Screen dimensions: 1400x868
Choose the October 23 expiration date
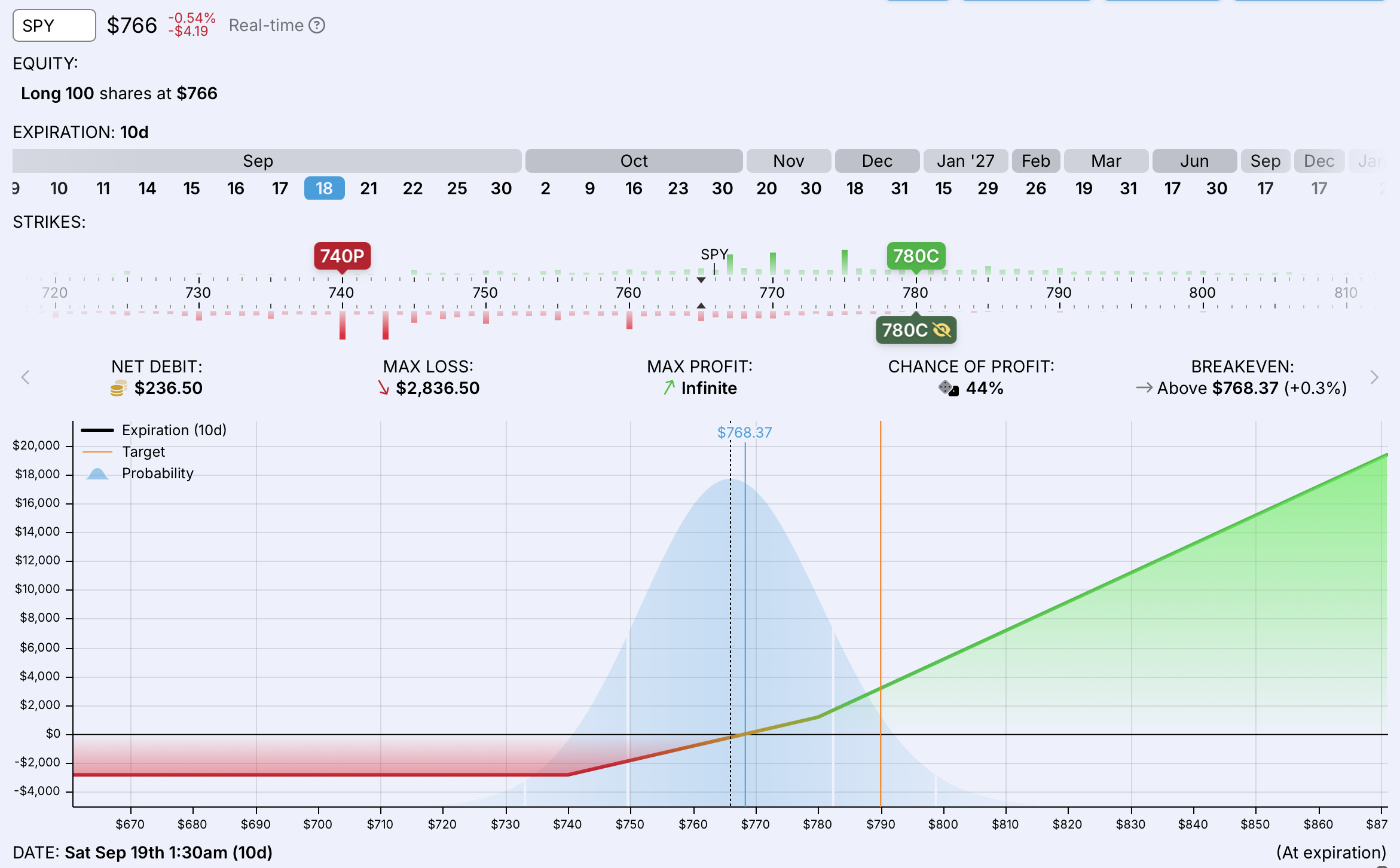coord(678,188)
